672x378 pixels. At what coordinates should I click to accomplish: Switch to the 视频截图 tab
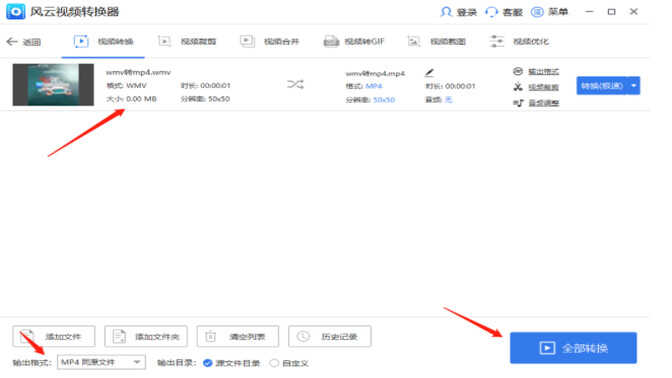[x=436, y=42]
